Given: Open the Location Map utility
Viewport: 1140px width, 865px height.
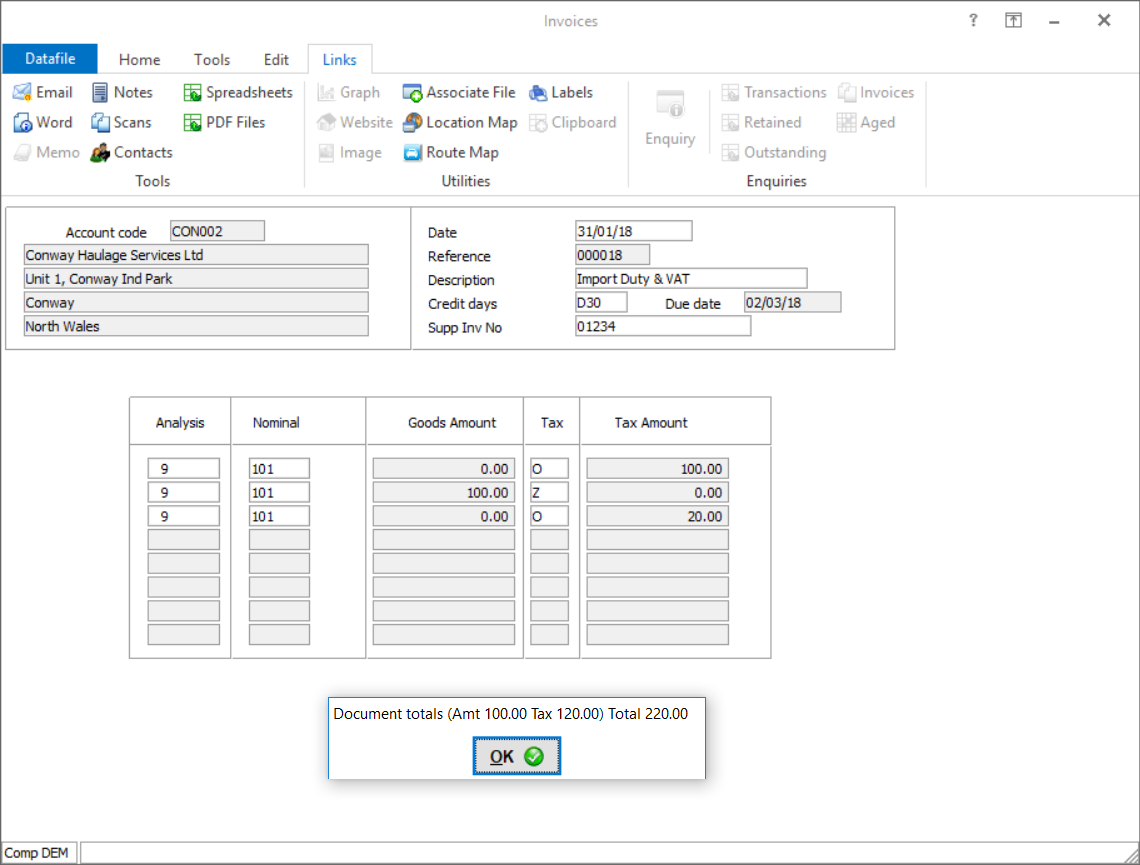Looking at the screenshot, I should (460, 122).
